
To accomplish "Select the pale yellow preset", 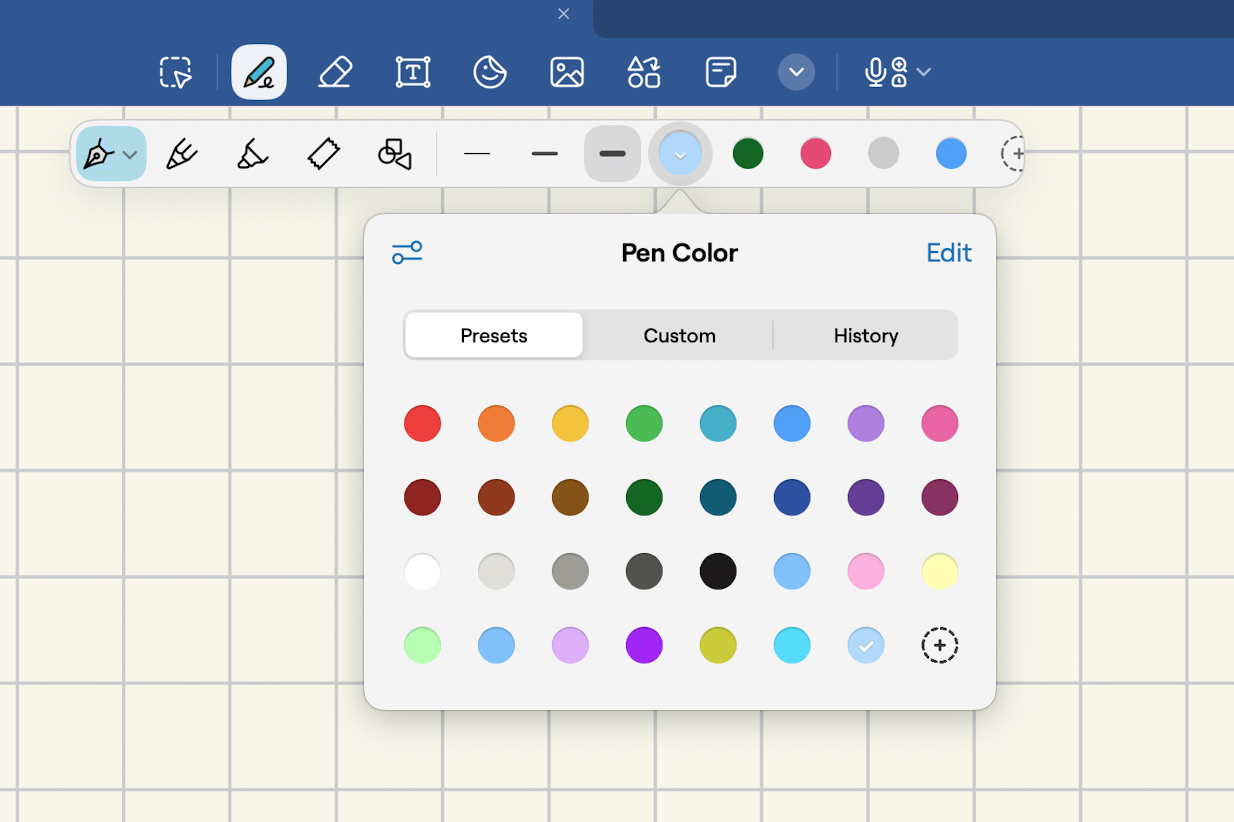I will click(x=940, y=571).
